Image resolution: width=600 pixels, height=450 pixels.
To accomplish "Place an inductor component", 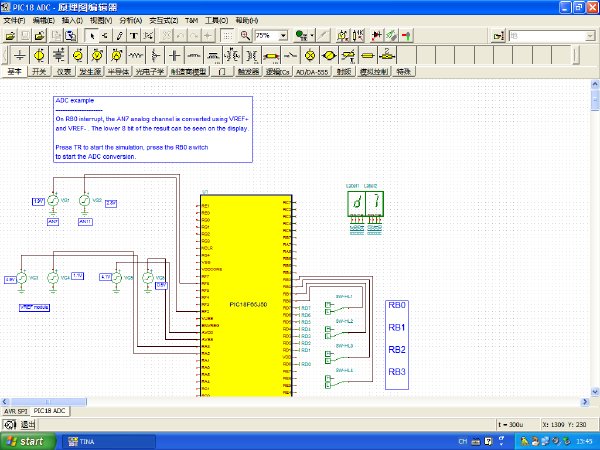I will coord(194,55).
